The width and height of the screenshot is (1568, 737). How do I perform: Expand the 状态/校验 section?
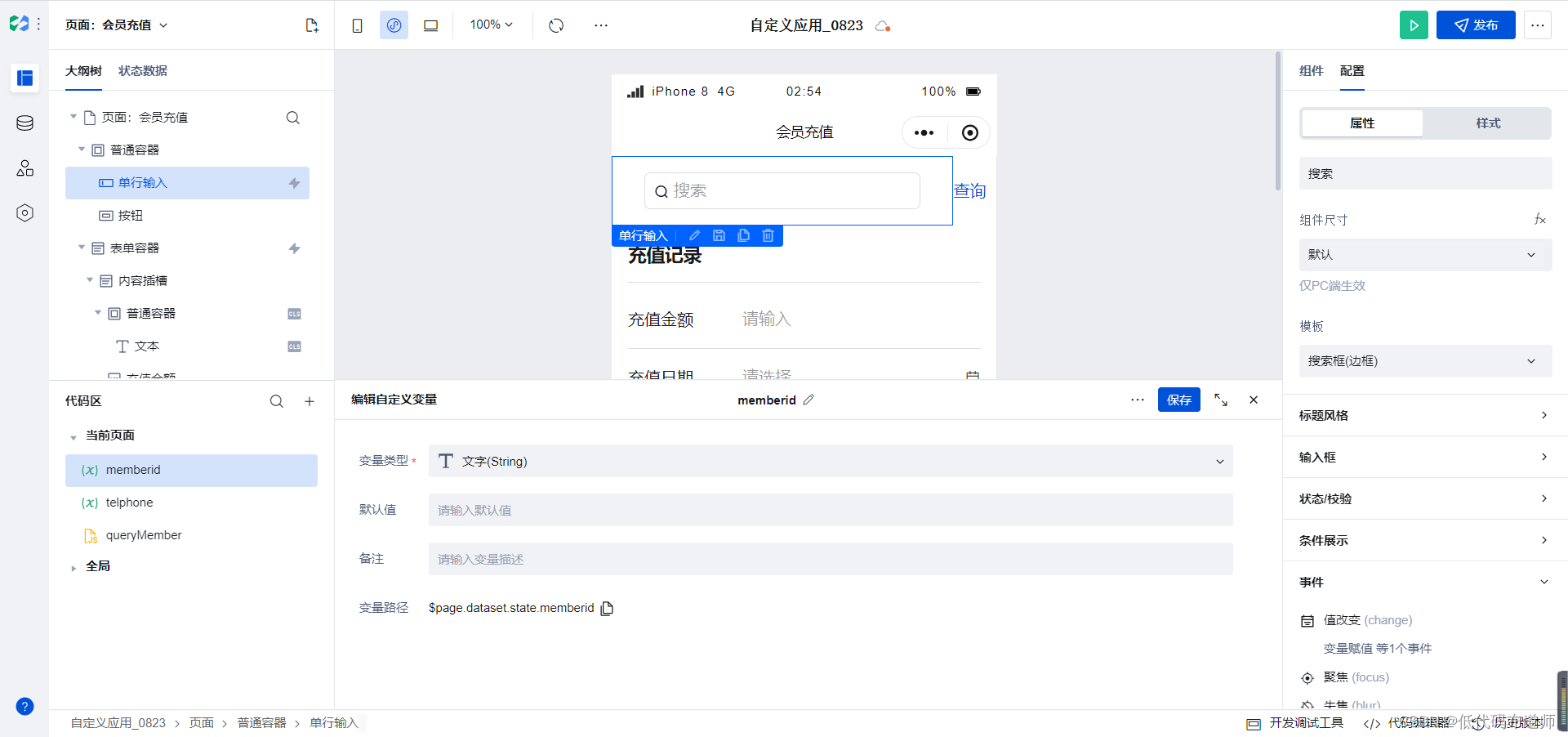click(1425, 498)
